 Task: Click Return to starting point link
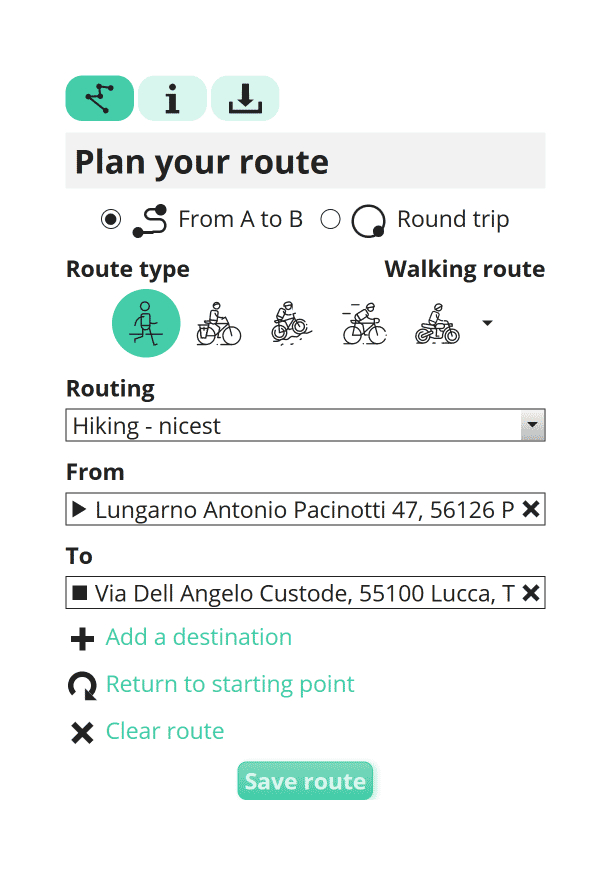pyautogui.click(x=230, y=684)
